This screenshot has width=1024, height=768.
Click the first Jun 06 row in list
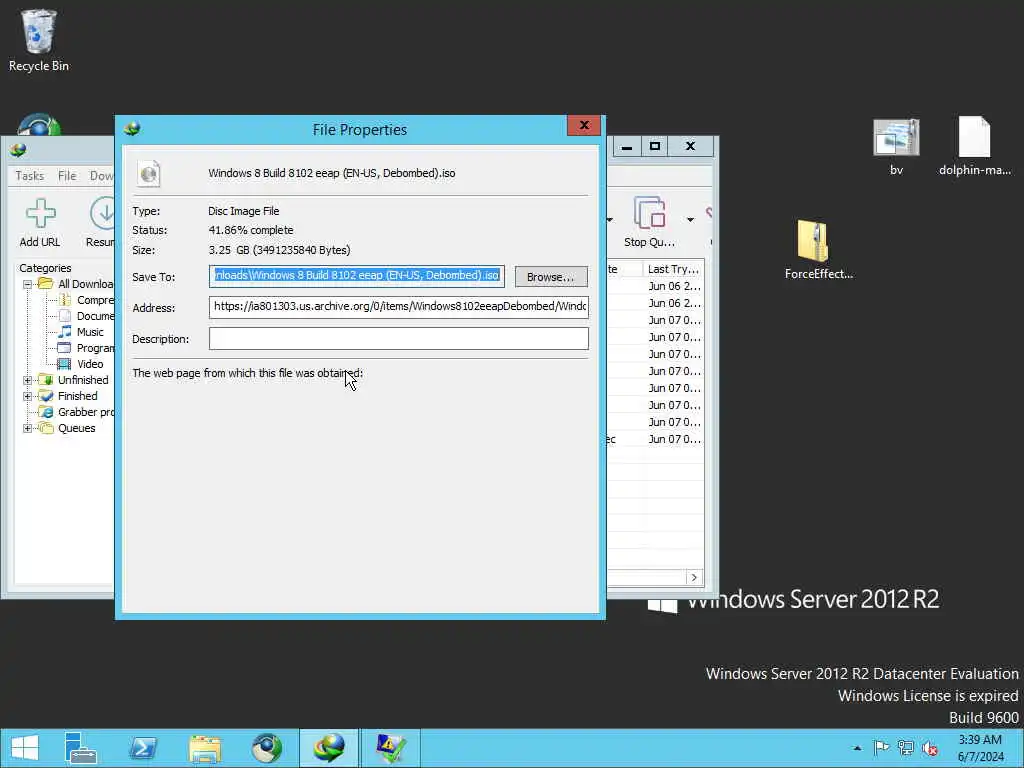click(674, 286)
